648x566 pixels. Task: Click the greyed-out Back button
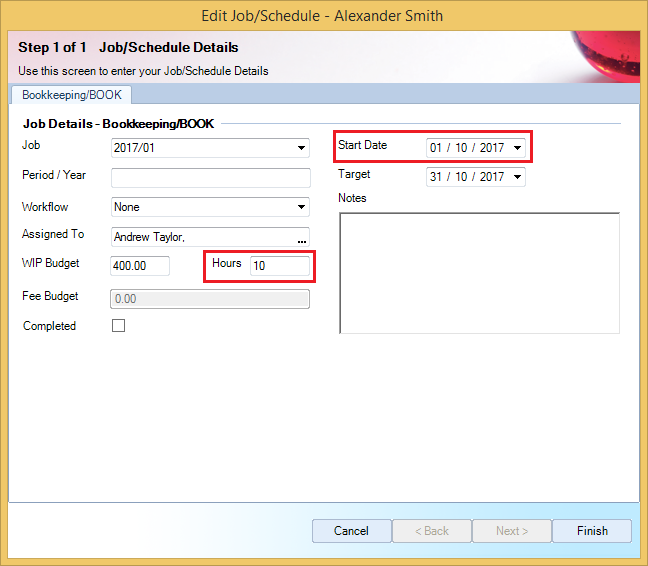click(431, 531)
